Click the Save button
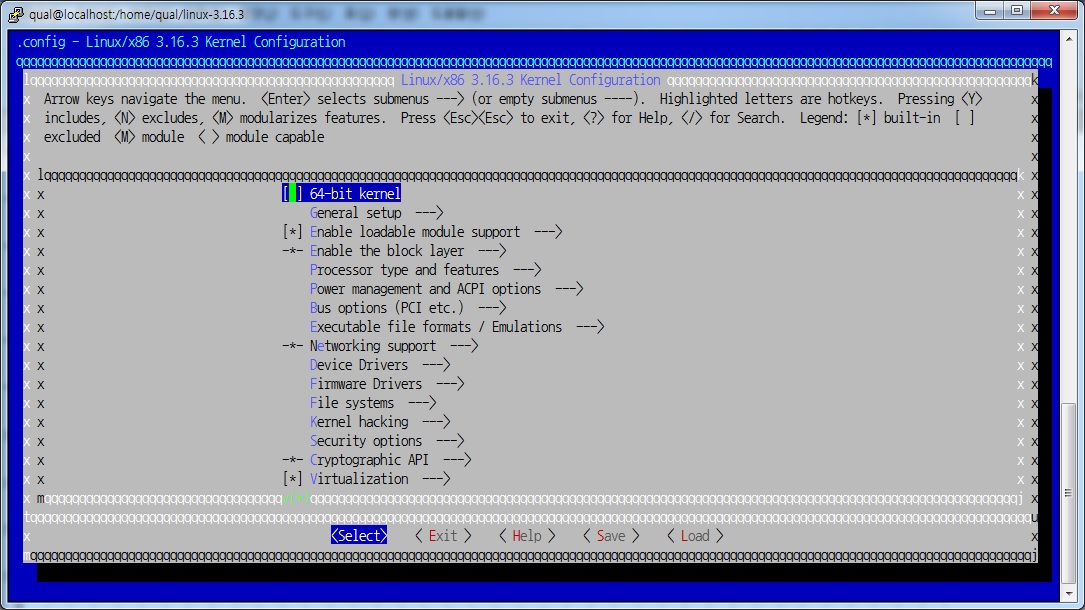This screenshot has height=610, width=1085. point(611,536)
